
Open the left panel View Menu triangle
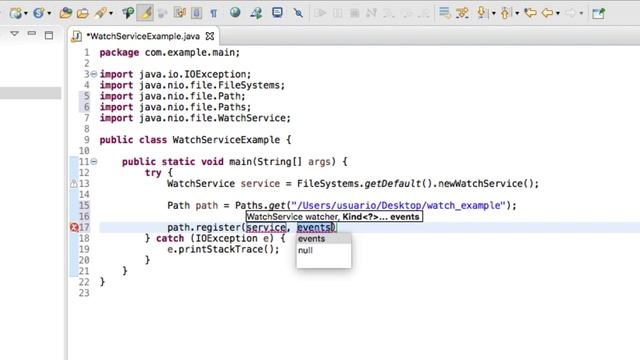point(14,33)
